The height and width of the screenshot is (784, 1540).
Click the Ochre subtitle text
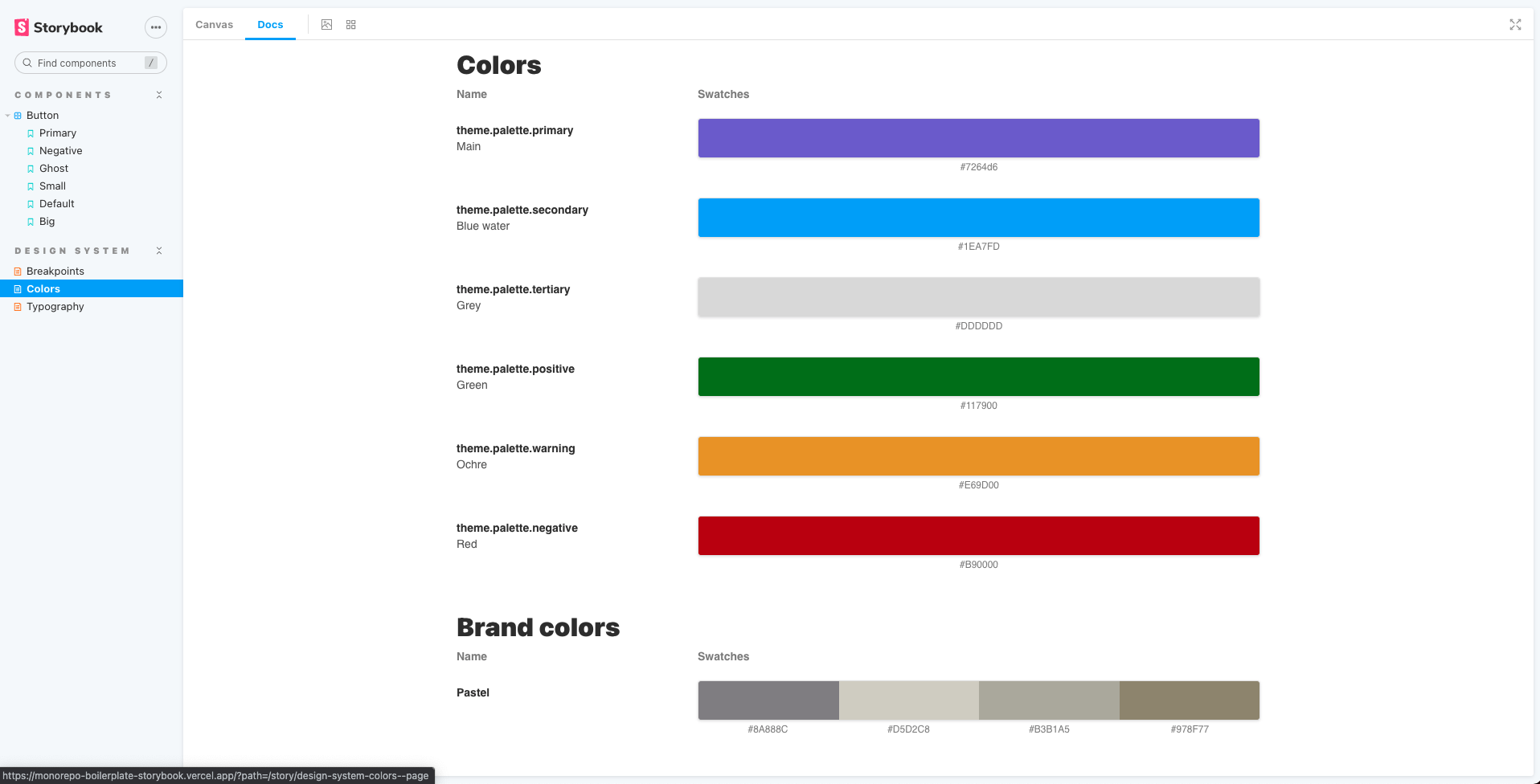472,464
